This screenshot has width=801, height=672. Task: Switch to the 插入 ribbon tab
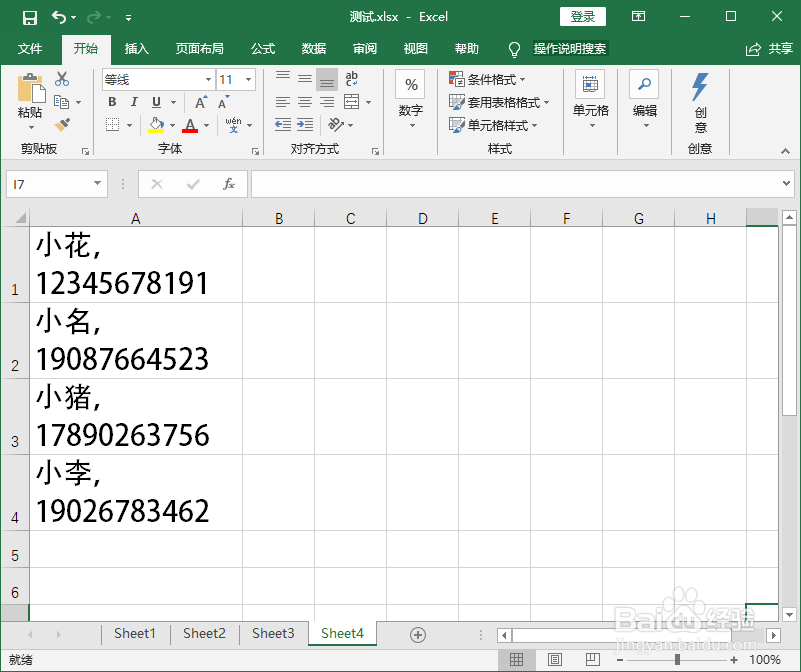[136, 49]
